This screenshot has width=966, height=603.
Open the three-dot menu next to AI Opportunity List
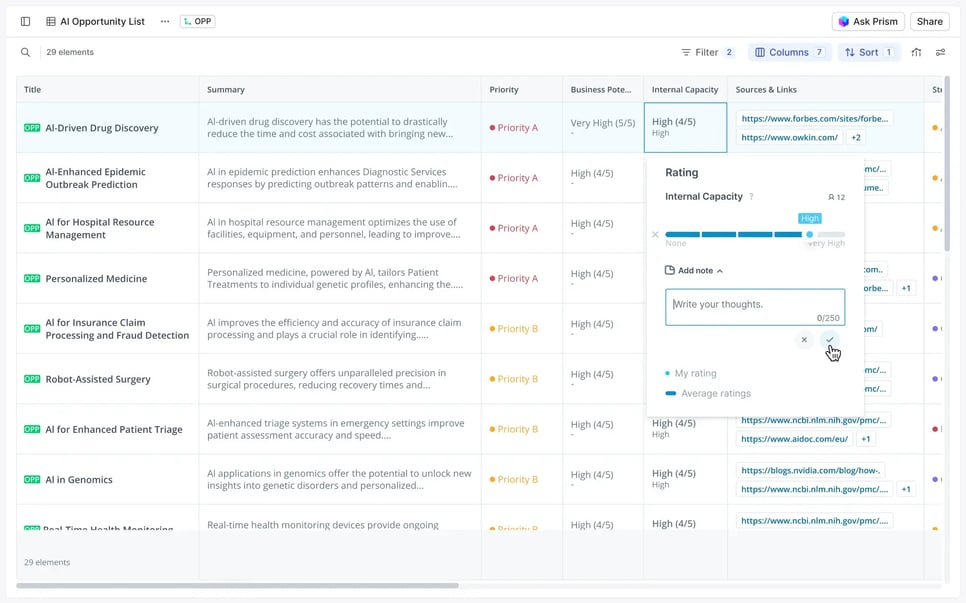click(x=163, y=21)
